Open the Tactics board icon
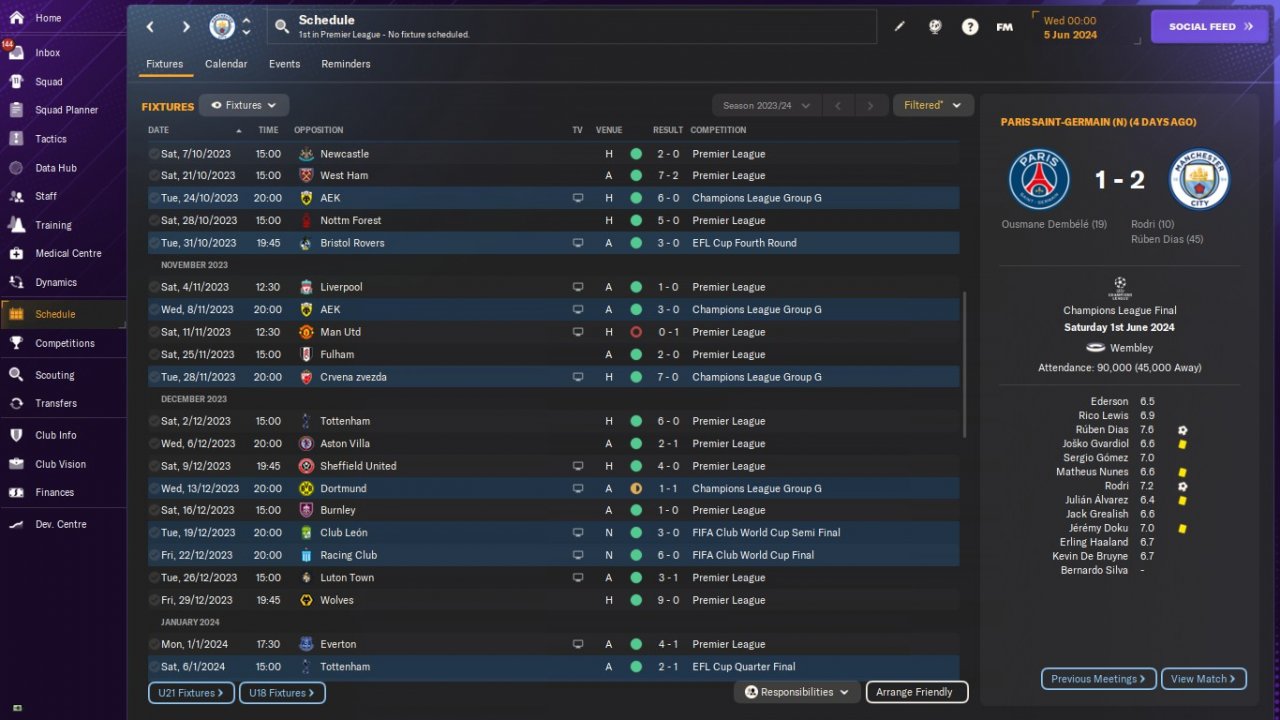The width and height of the screenshot is (1280, 720). (16, 139)
